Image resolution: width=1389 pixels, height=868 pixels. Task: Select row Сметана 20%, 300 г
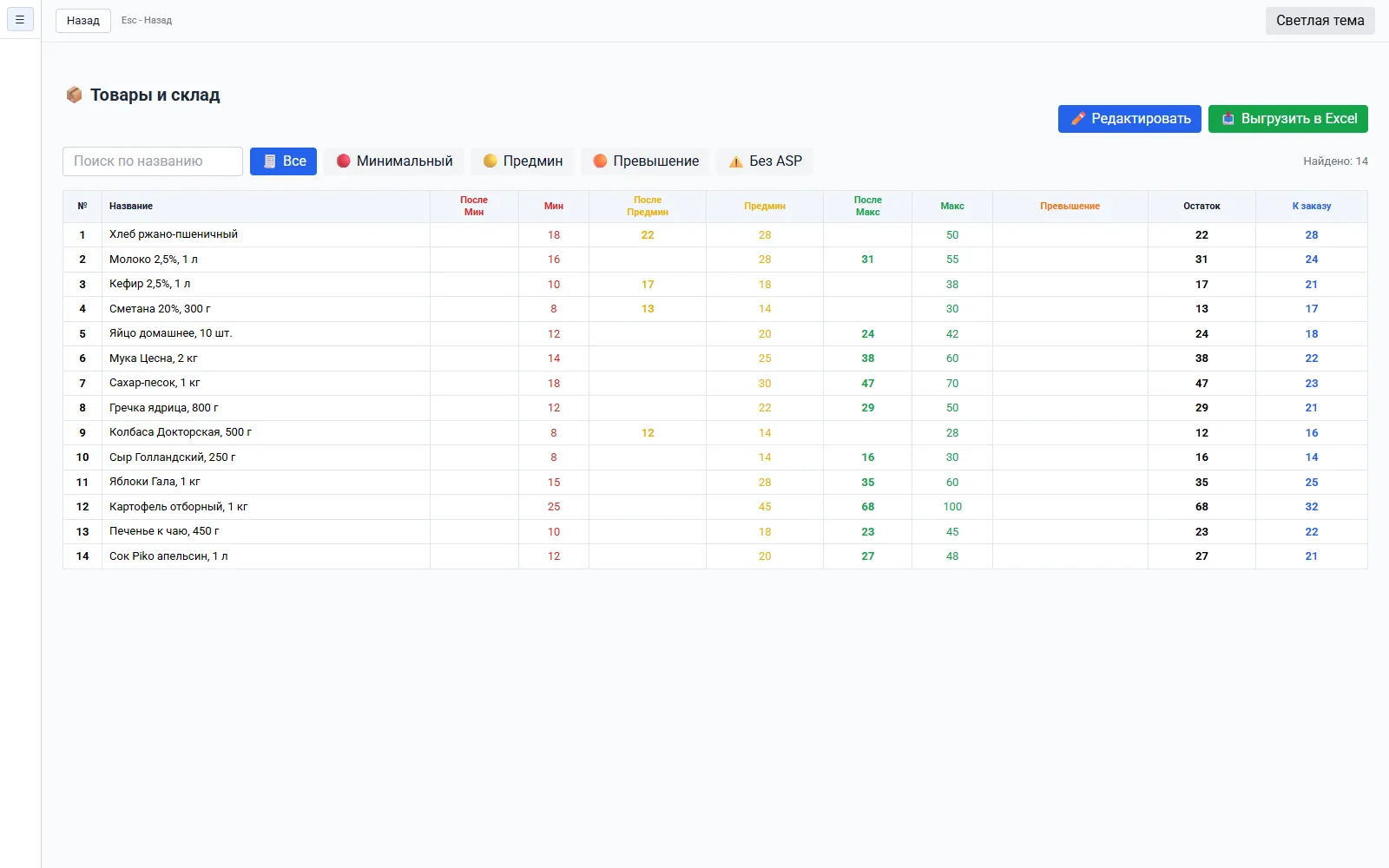[715, 309]
